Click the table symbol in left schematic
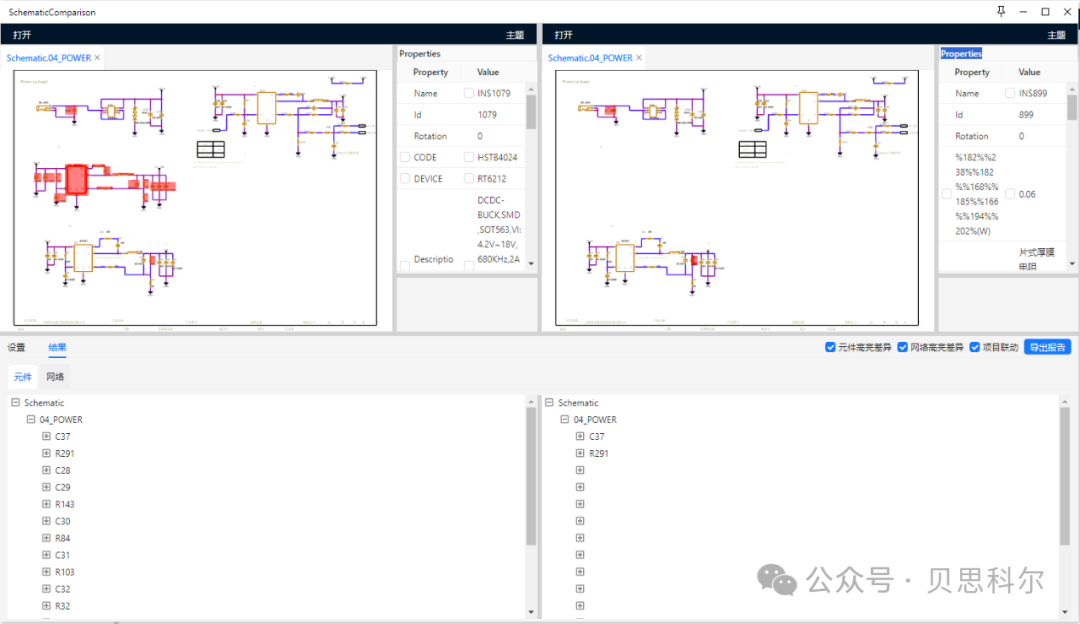 coord(211,149)
